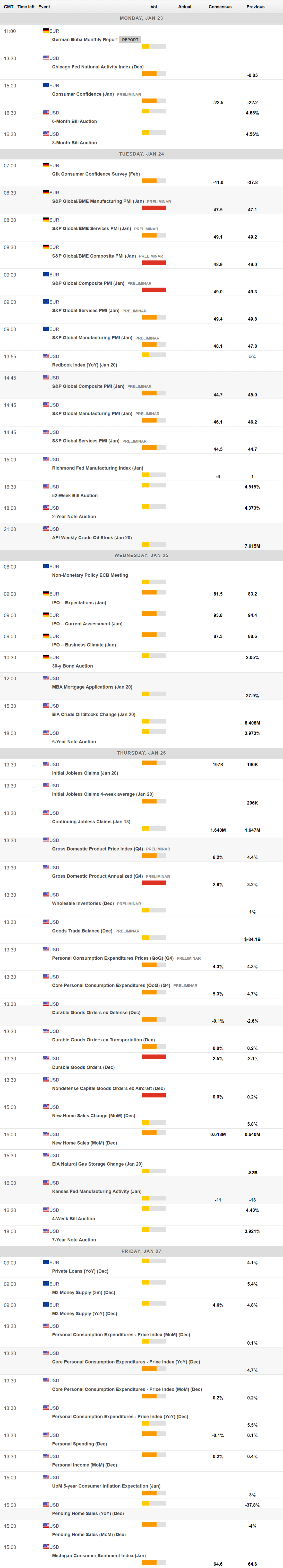Click the US flag for Kansas Fed Manufacturing Activity

point(46,1183)
